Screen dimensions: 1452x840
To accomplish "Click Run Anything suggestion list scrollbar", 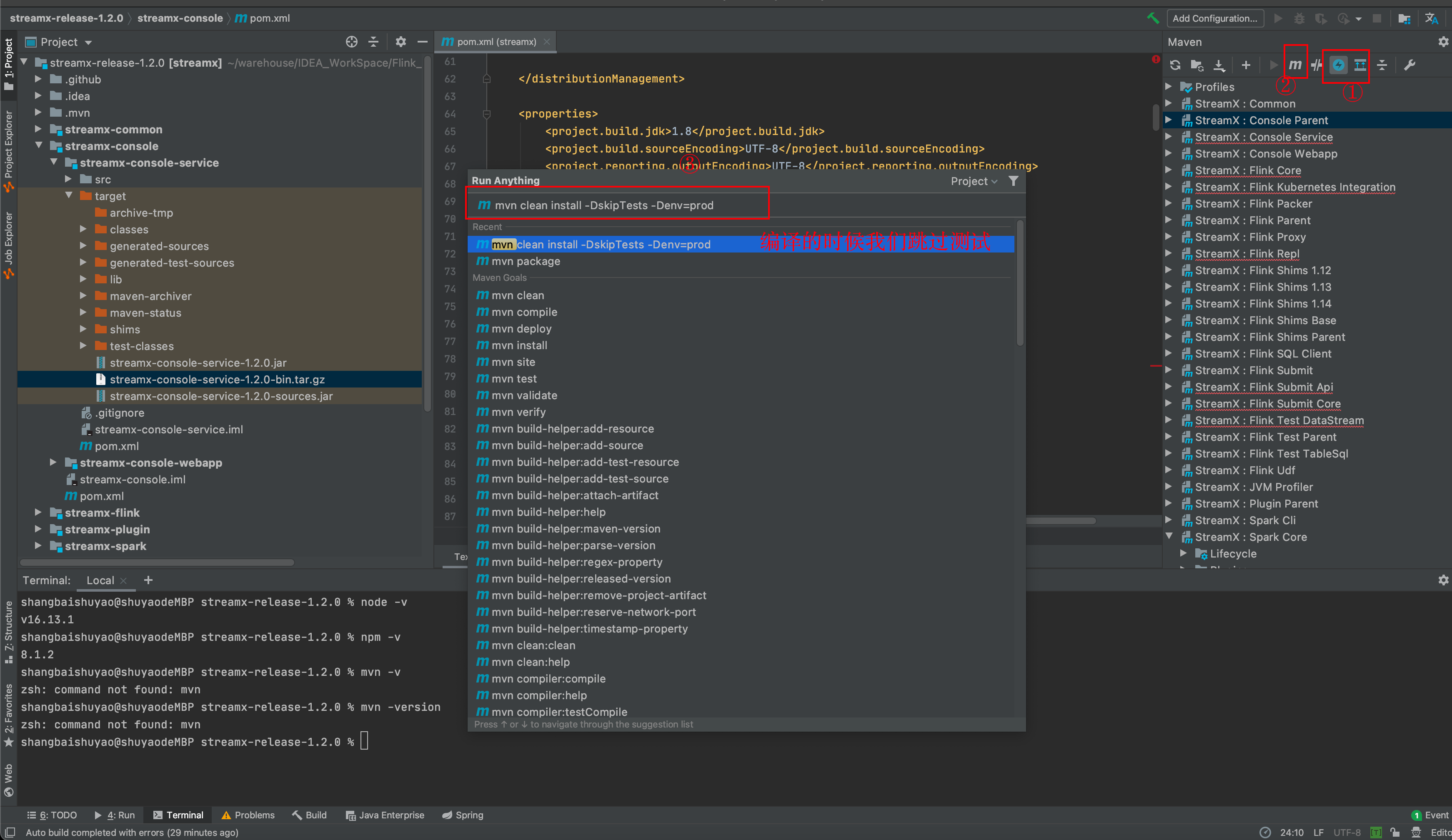I will [1019, 283].
